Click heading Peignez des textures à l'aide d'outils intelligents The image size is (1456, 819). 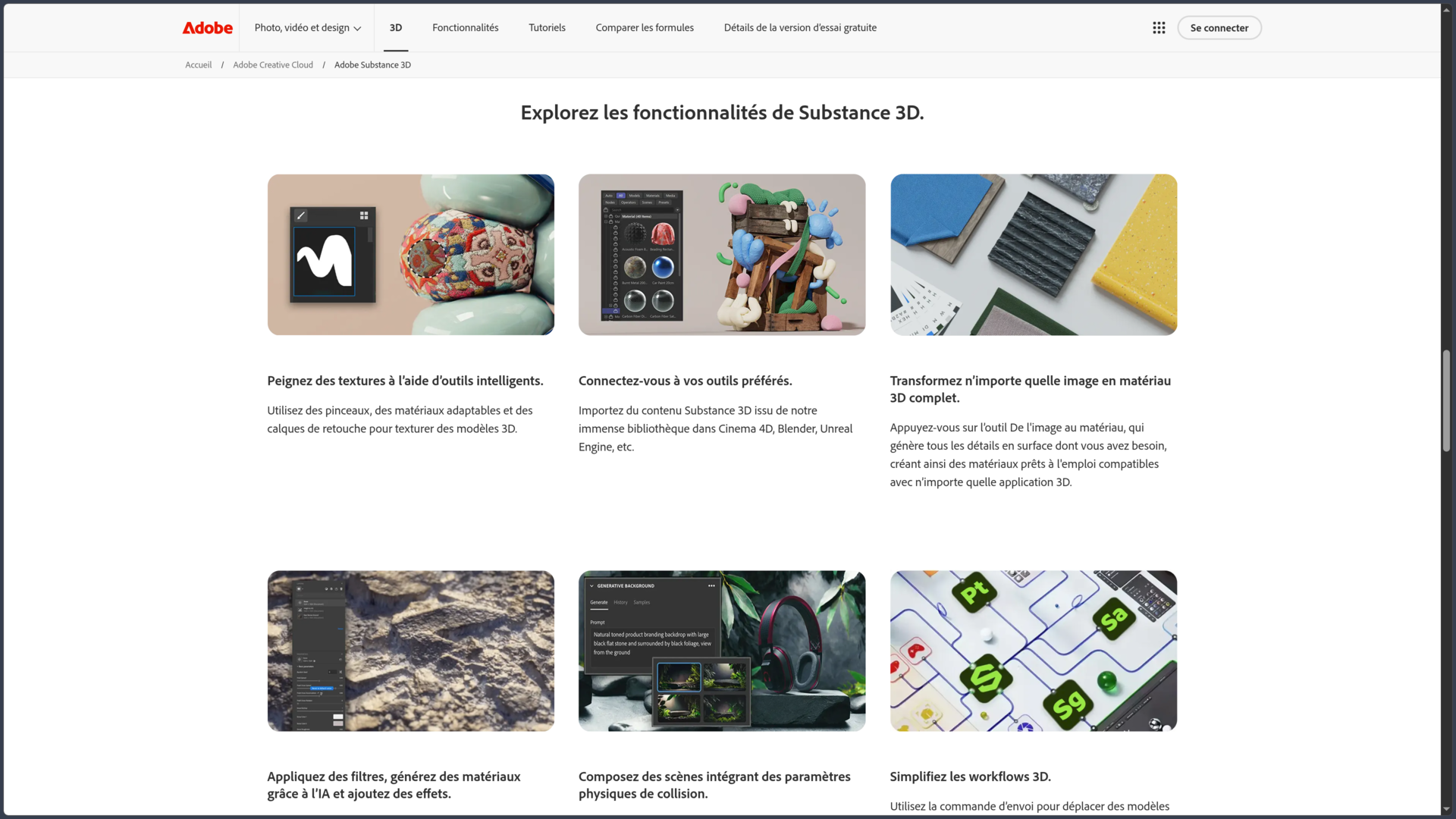click(405, 381)
